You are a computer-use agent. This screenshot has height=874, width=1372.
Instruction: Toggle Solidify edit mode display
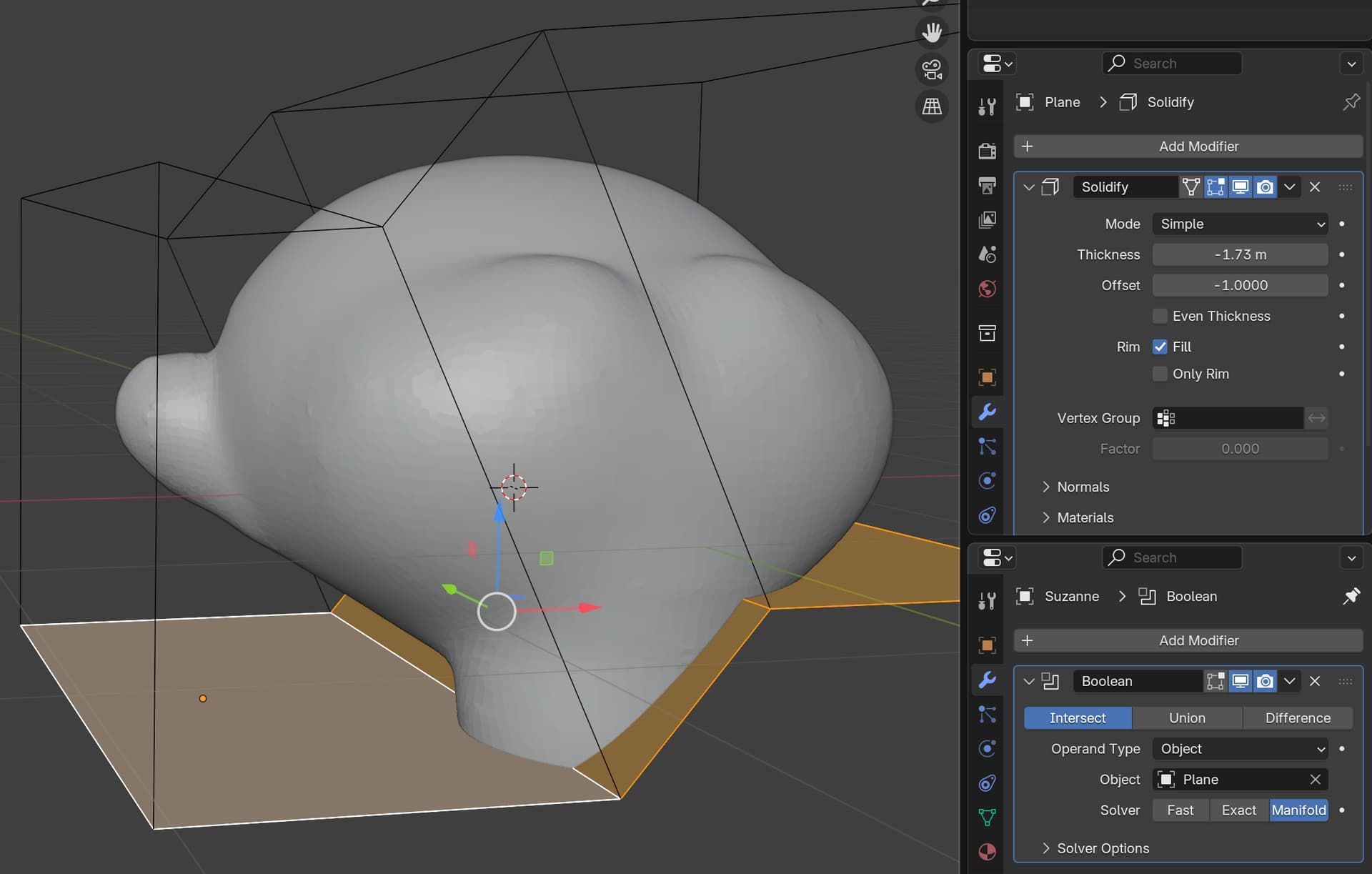pyautogui.click(x=1216, y=187)
